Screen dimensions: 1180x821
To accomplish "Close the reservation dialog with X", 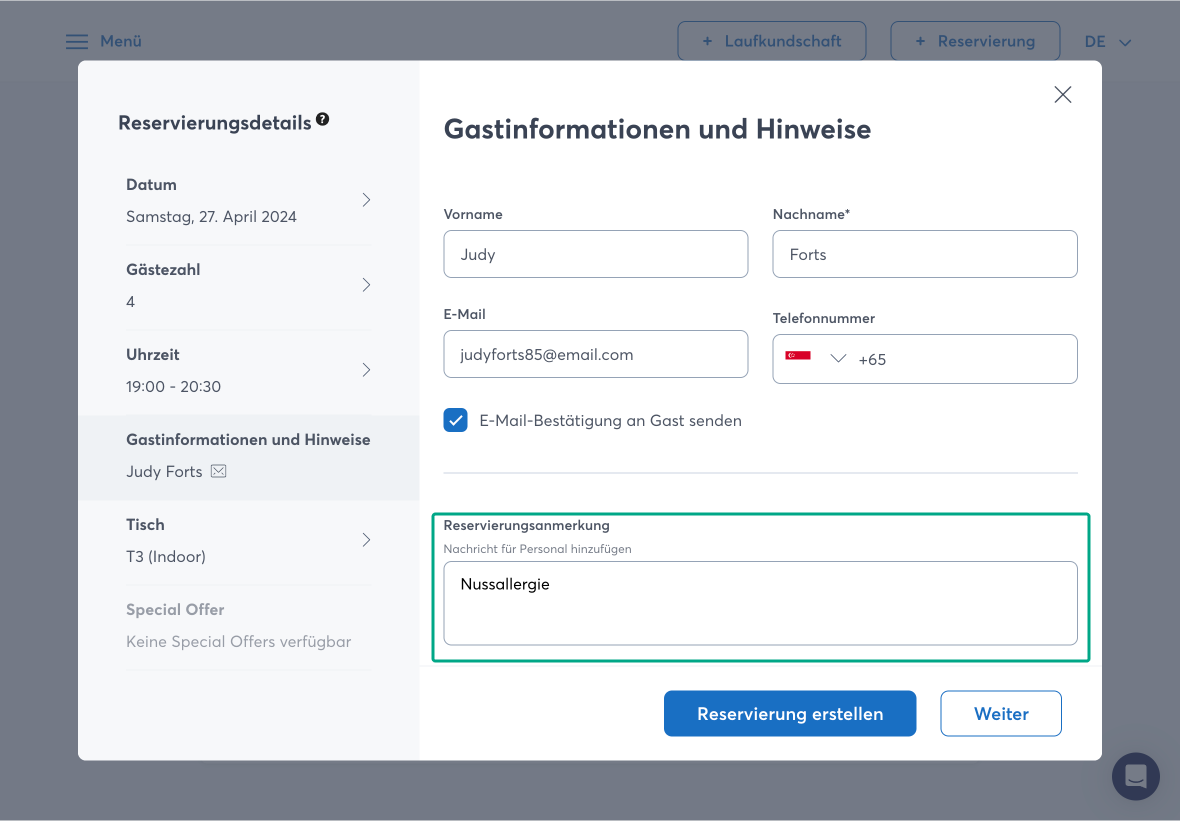I will click(1062, 95).
